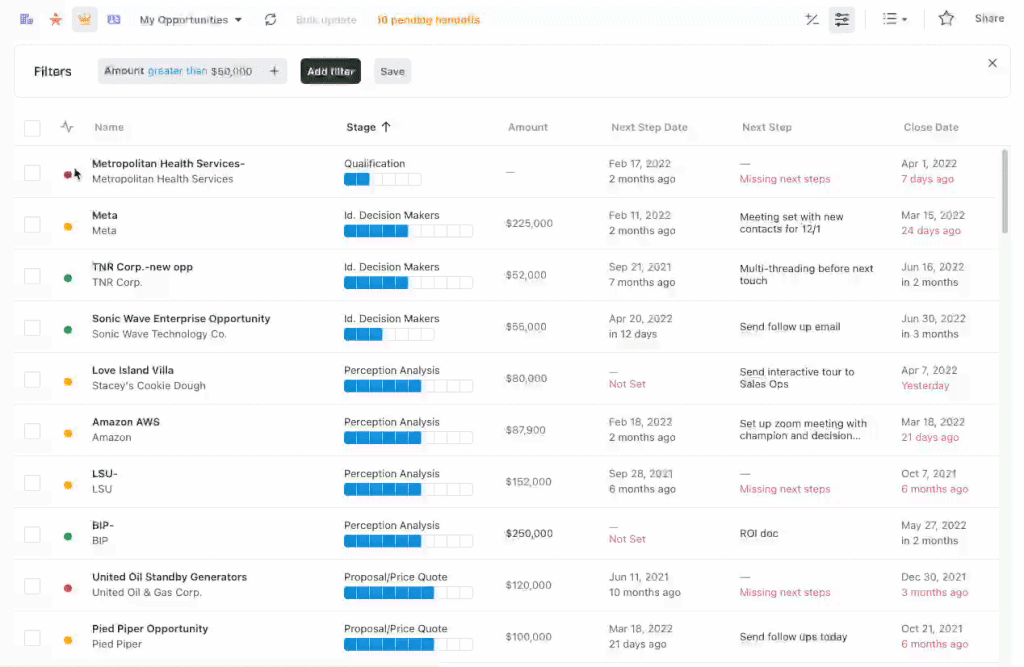Viewport: 1024px width, 667px height.
Task: Open the purple contact card icon
Action: coord(114,20)
